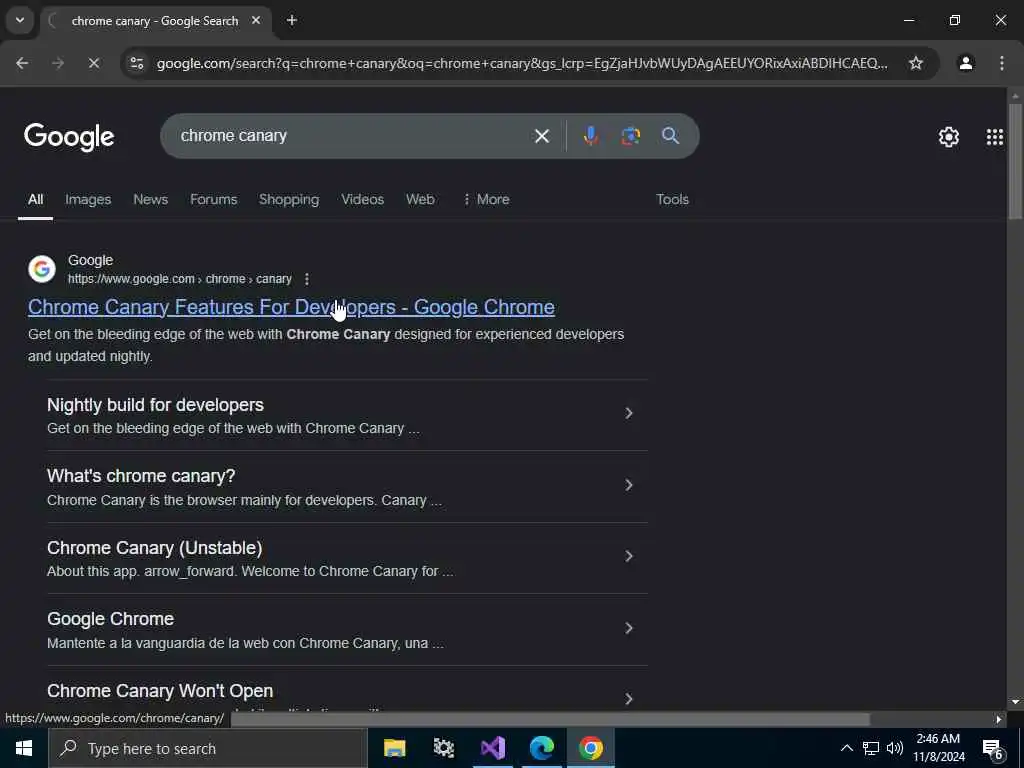Screen dimensions: 1024x768
Task: Open the Google Chrome sitelink
Action: [x=110, y=619]
